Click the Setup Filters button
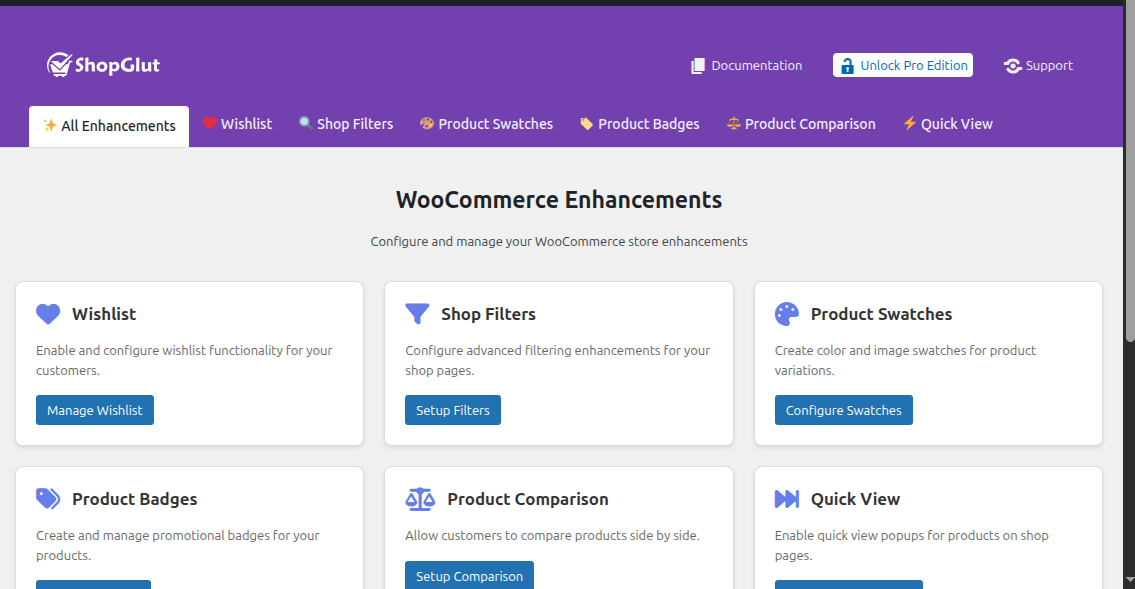This screenshot has width=1135, height=589. point(453,410)
